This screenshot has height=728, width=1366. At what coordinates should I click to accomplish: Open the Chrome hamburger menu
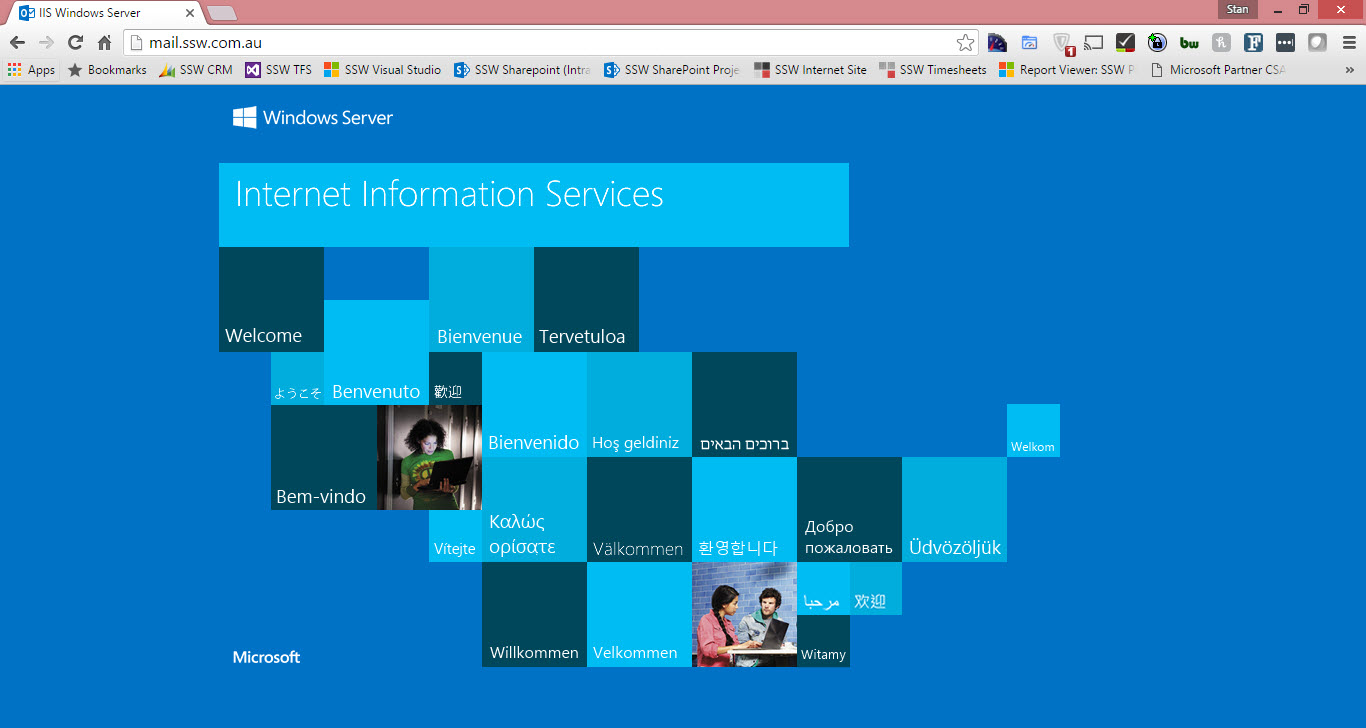[x=1349, y=43]
